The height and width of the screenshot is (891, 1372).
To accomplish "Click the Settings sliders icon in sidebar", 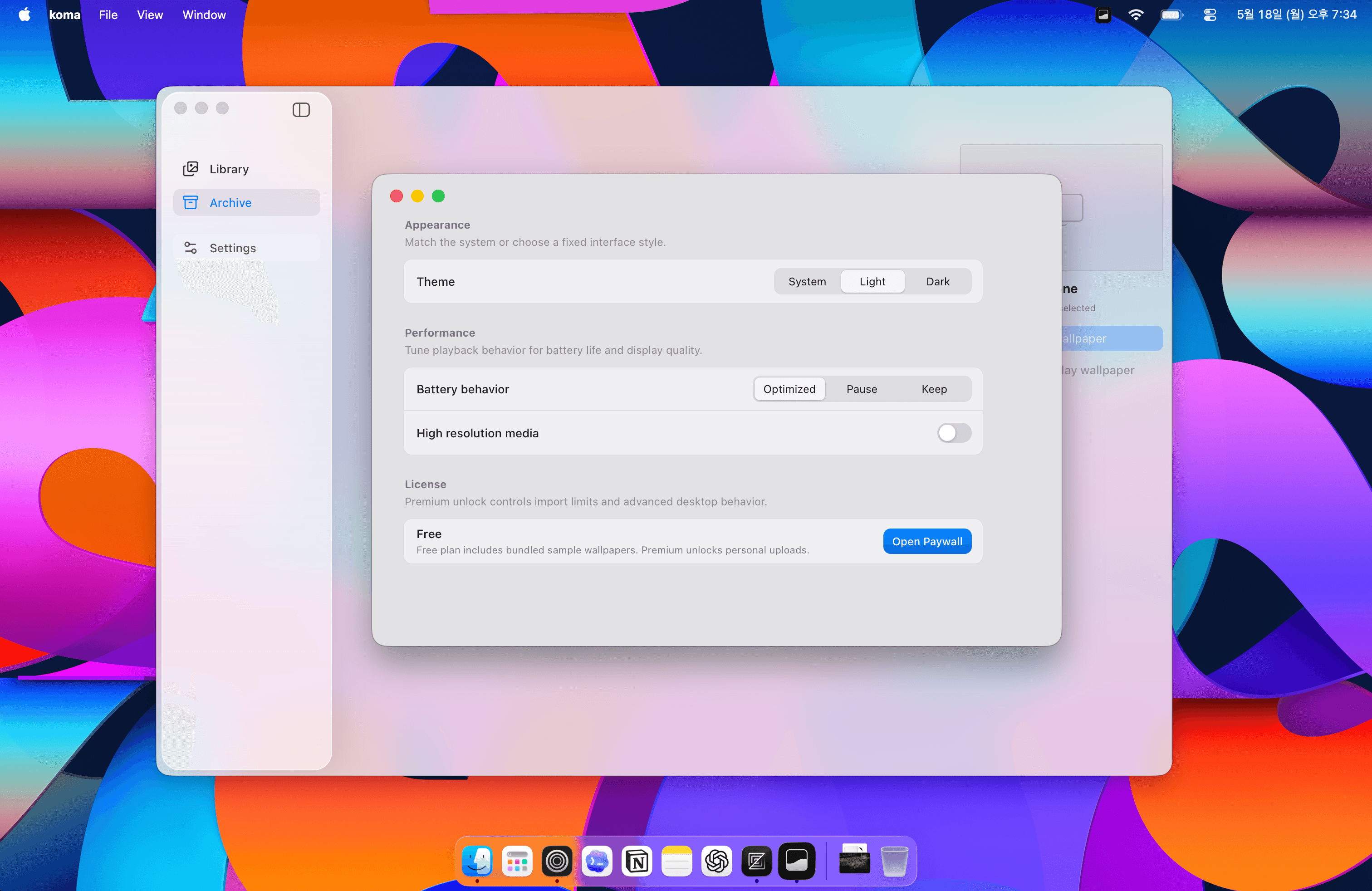I will tap(190, 248).
